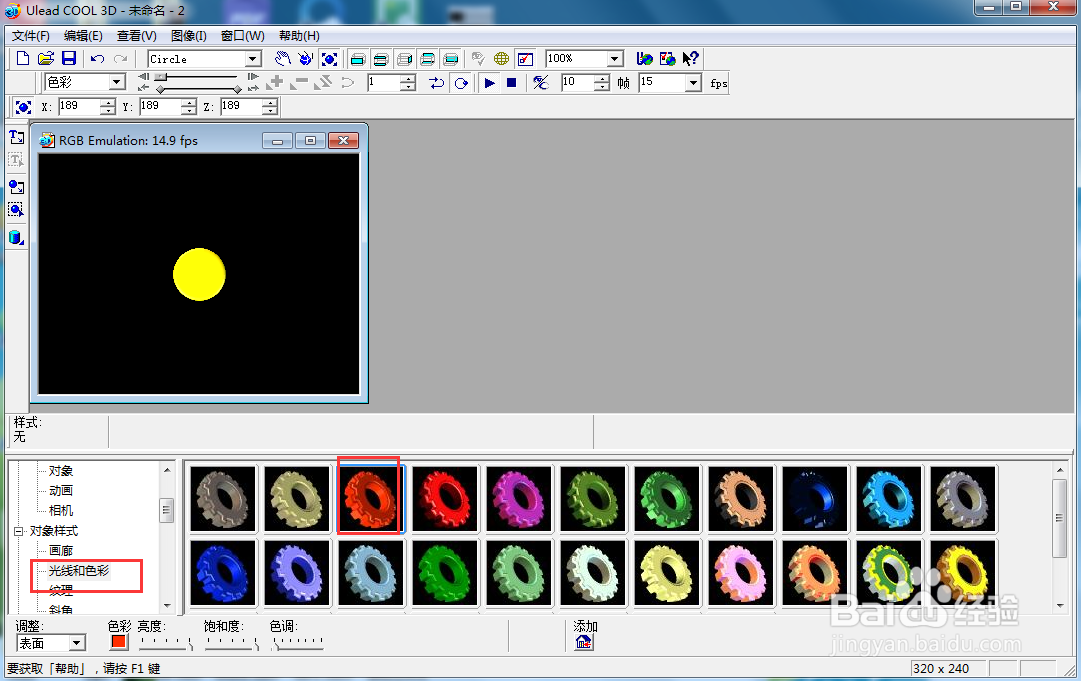Open the 调整 dropdown showing 表面
This screenshot has height=681, width=1081.
click(x=77, y=643)
